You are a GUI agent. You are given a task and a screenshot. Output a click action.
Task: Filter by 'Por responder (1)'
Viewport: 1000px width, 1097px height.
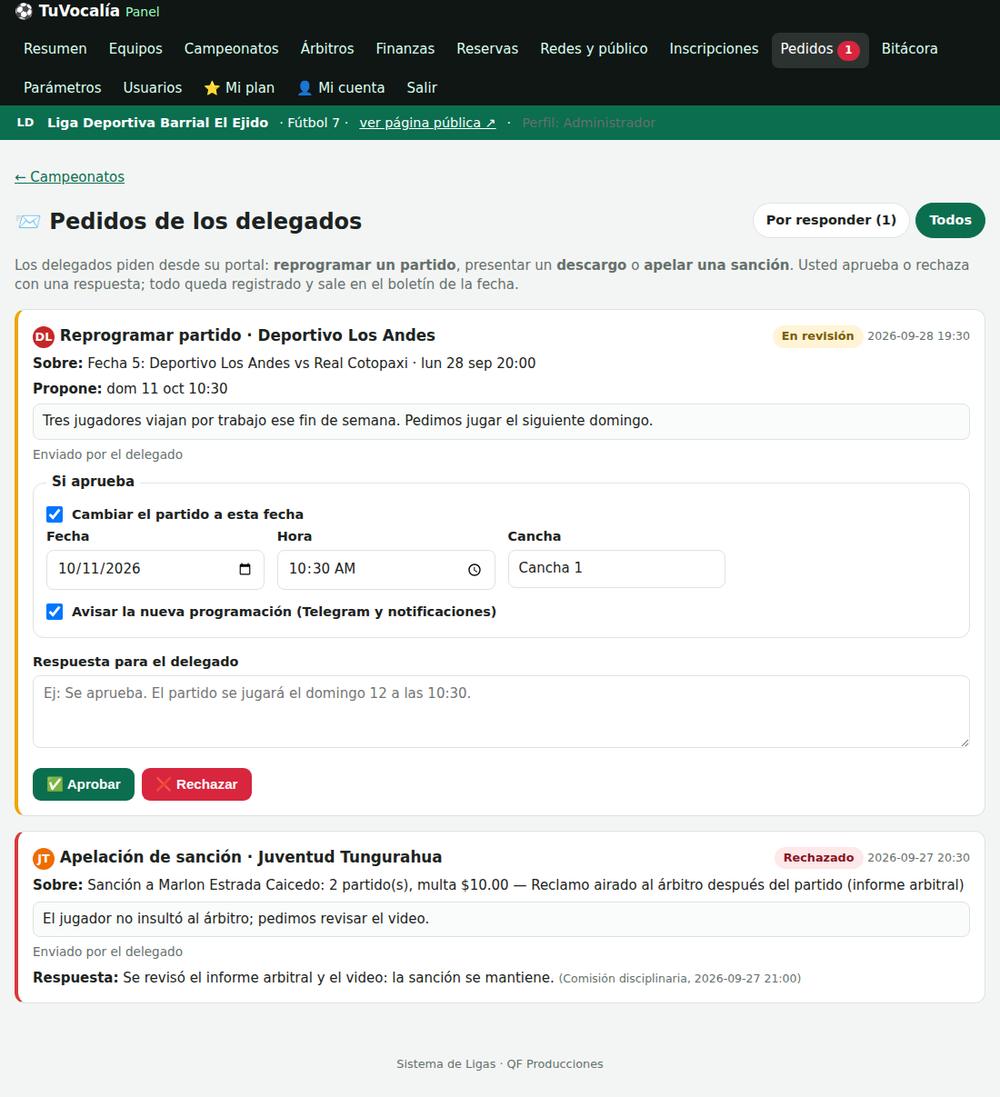[x=831, y=220]
